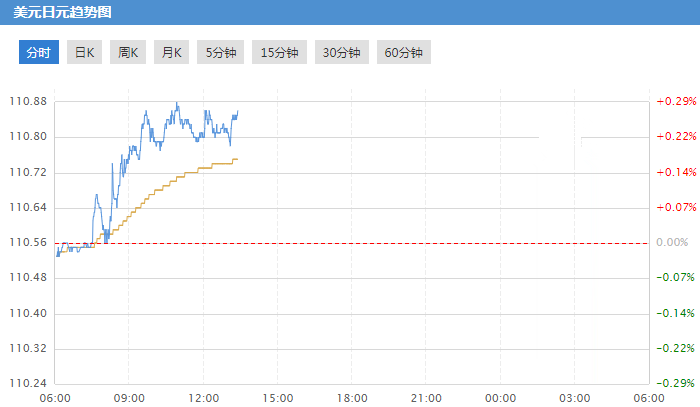Click the +0.29% percentage label
Screen dimensions: 700x407
tap(675, 102)
